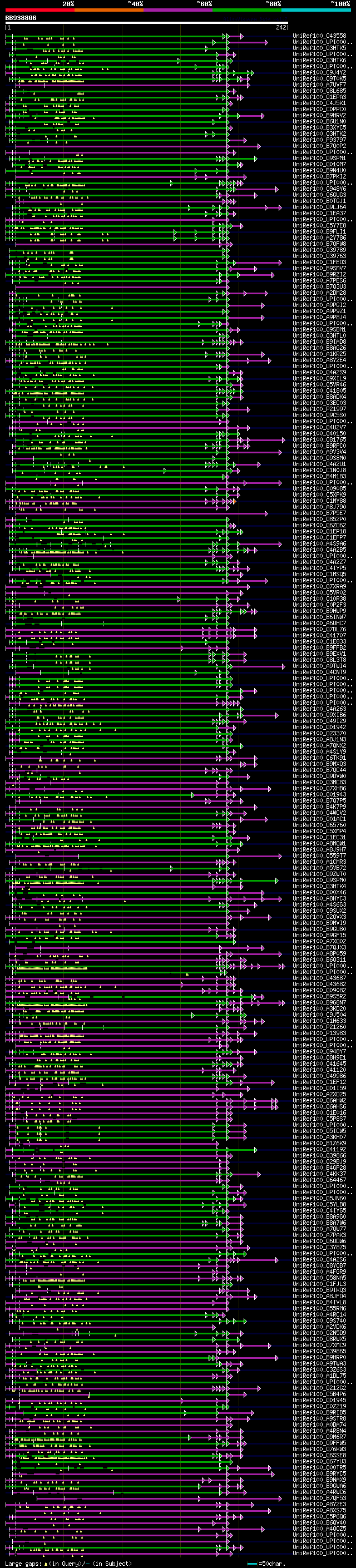Viewport: 356px width, 1568px height.
Task: Open hit UniRef100_Q4A2B5
Action: pyautogui.click(x=319, y=550)
